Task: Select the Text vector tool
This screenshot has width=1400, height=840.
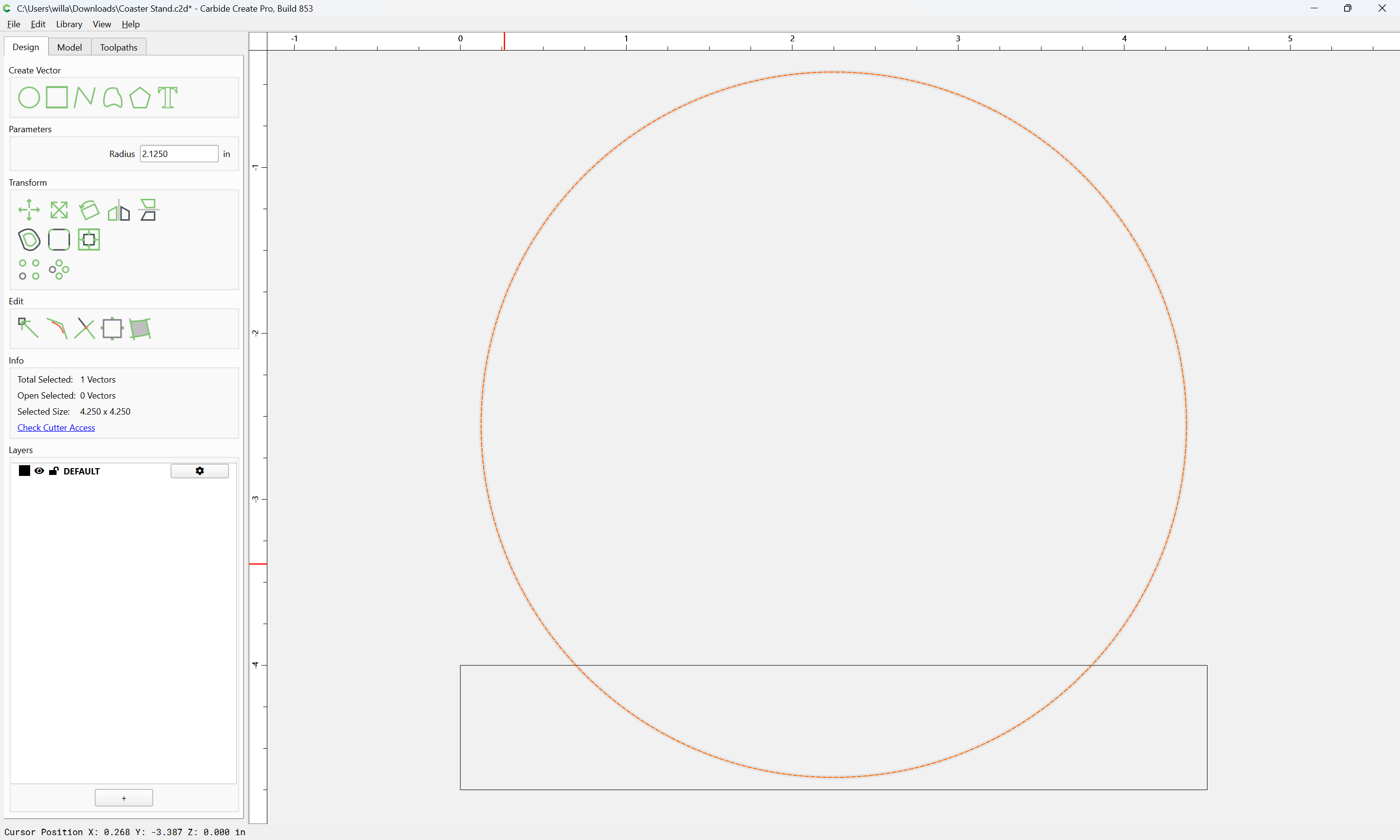Action: click(168, 97)
